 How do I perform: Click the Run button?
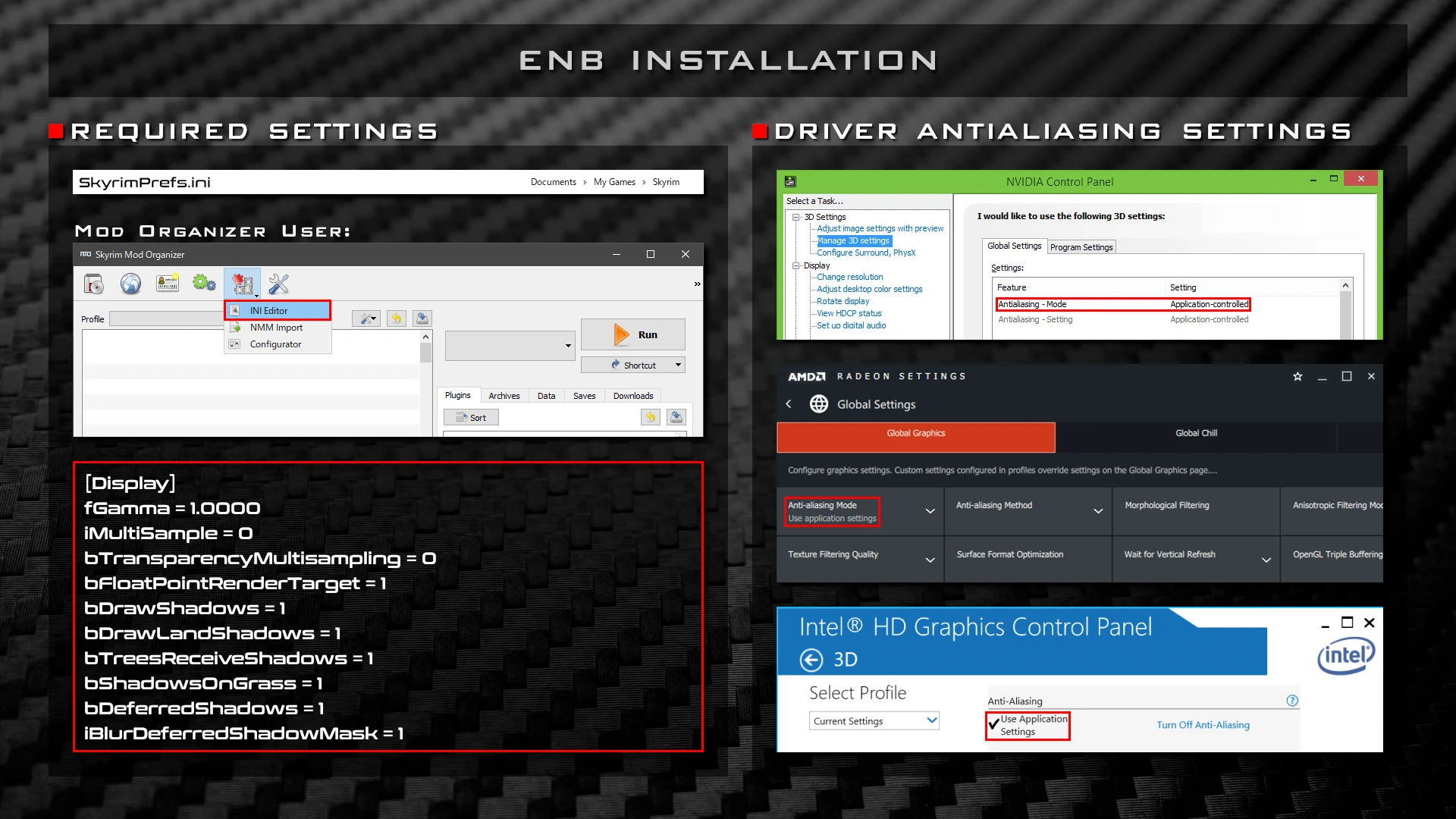coord(633,334)
